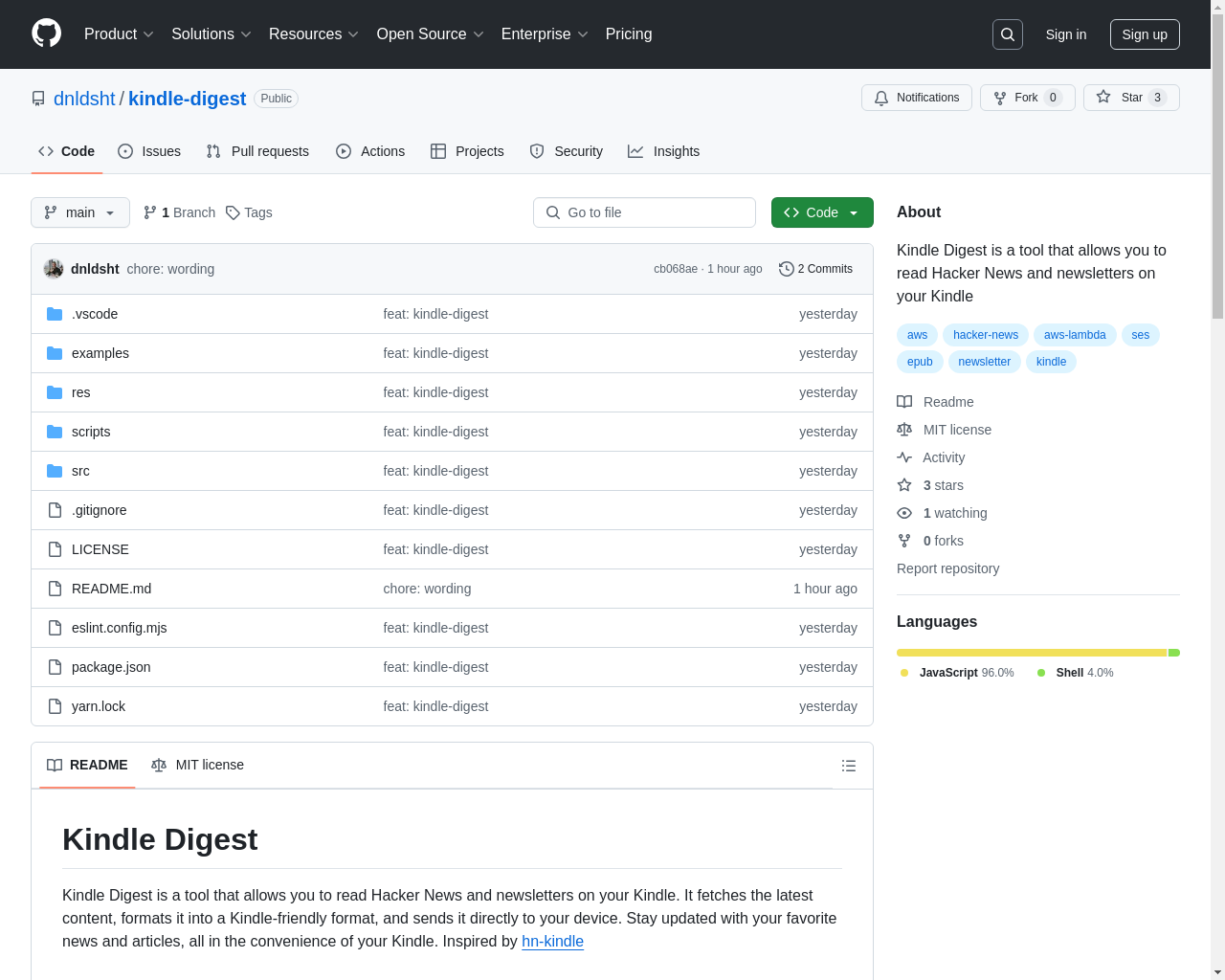The width and height of the screenshot is (1225, 980).
Task: Click the Activity pulse icon
Action: coord(904,457)
